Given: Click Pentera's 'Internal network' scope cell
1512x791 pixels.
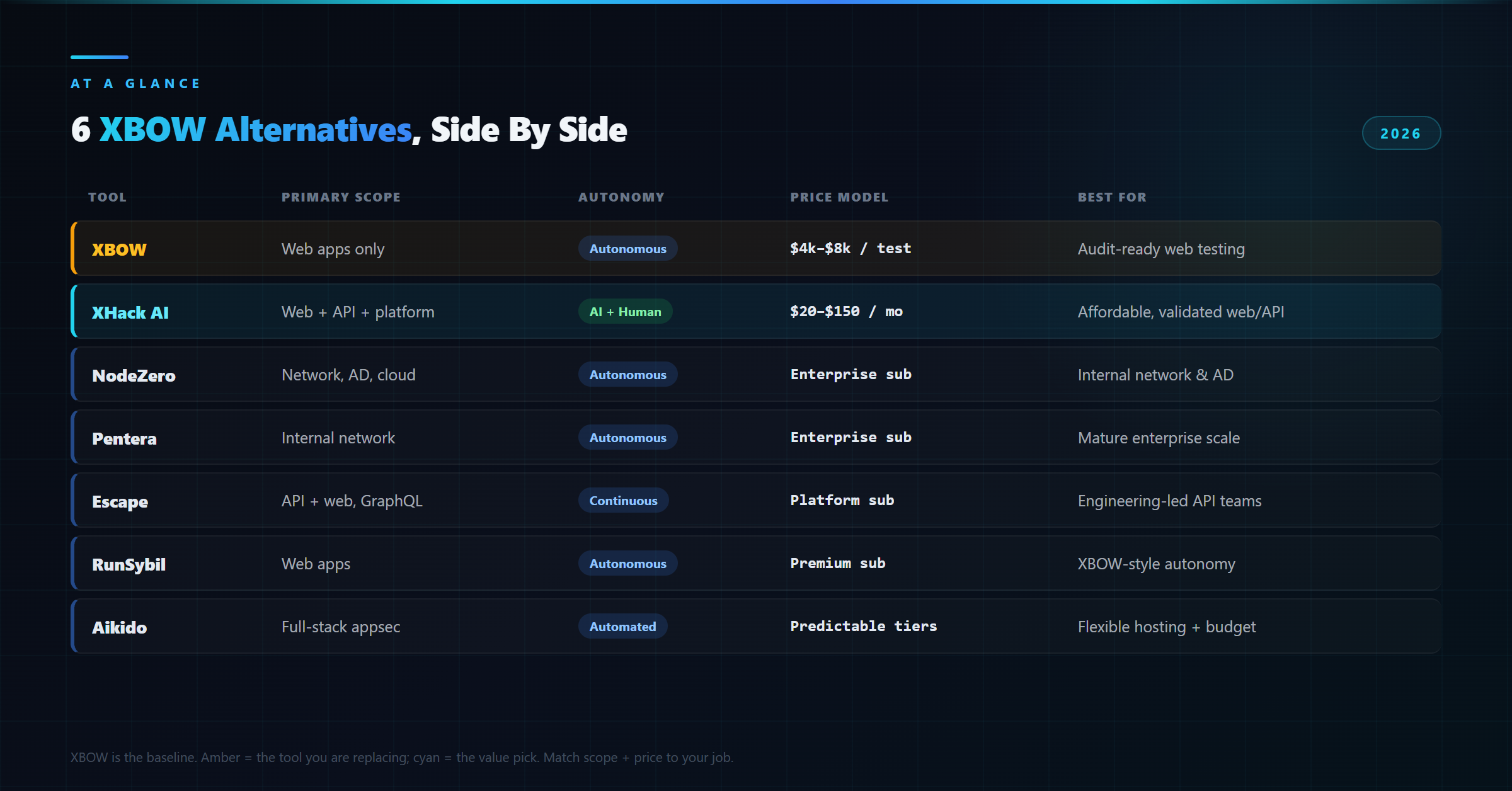Looking at the screenshot, I should tap(338, 438).
